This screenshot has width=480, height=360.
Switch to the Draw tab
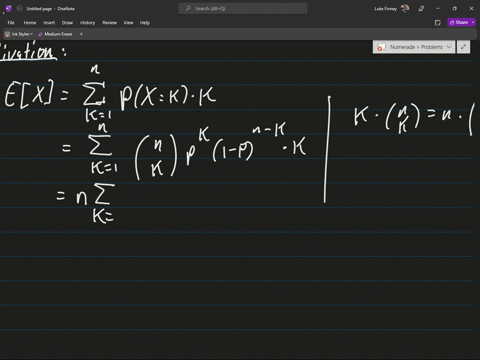pos(67,23)
